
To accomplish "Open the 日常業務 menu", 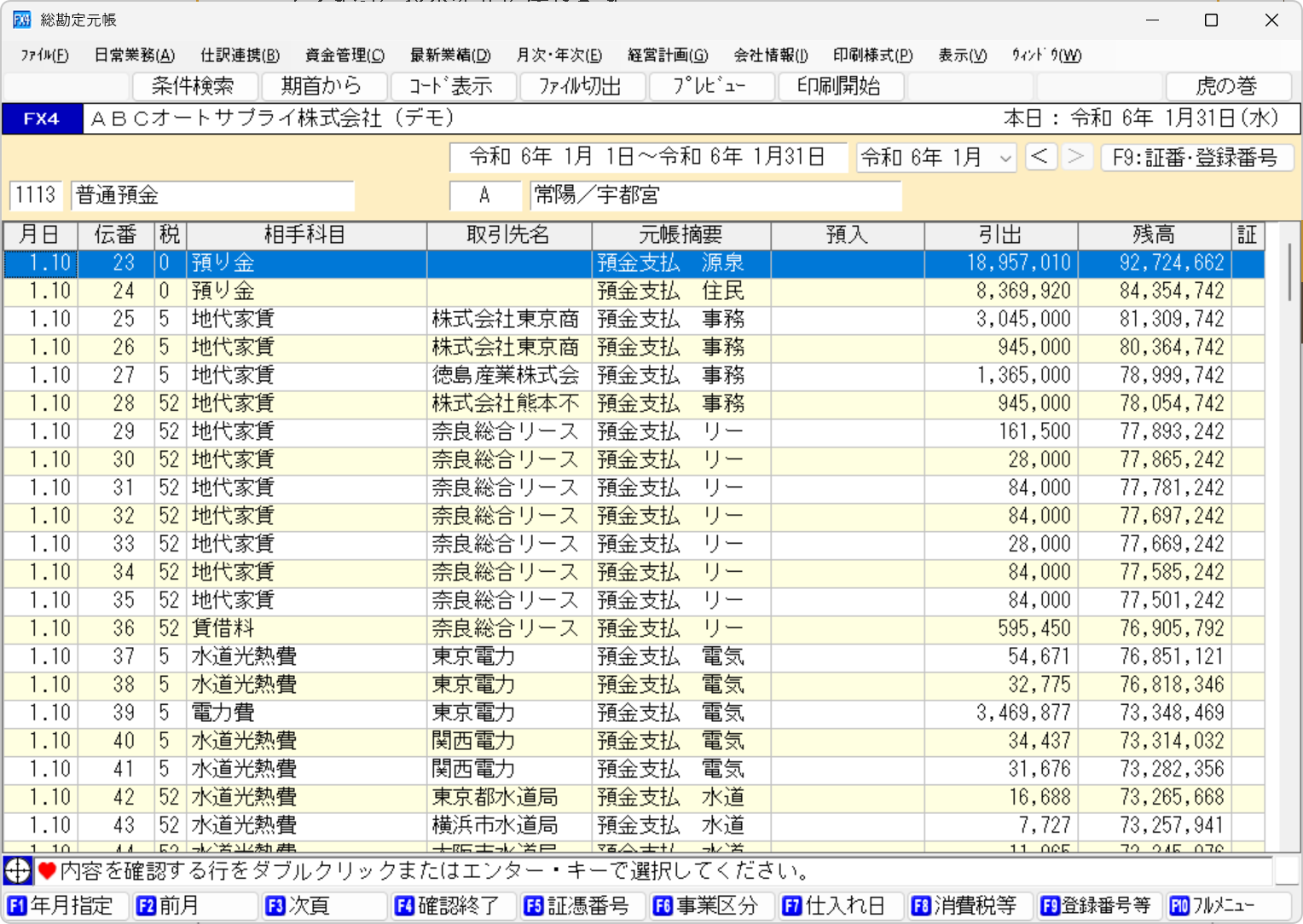I will coord(134,55).
